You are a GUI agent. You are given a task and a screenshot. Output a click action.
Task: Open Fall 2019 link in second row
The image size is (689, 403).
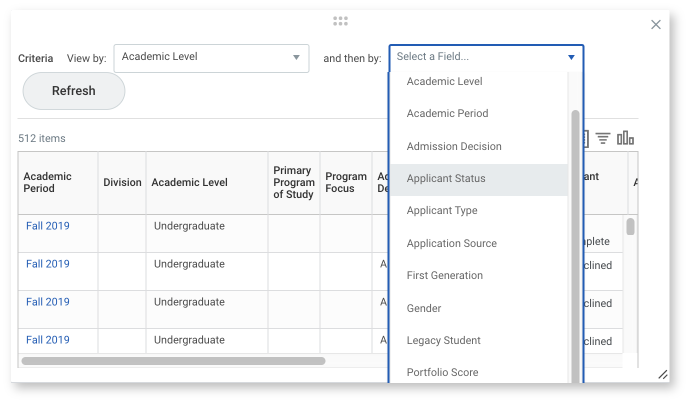click(x=48, y=264)
